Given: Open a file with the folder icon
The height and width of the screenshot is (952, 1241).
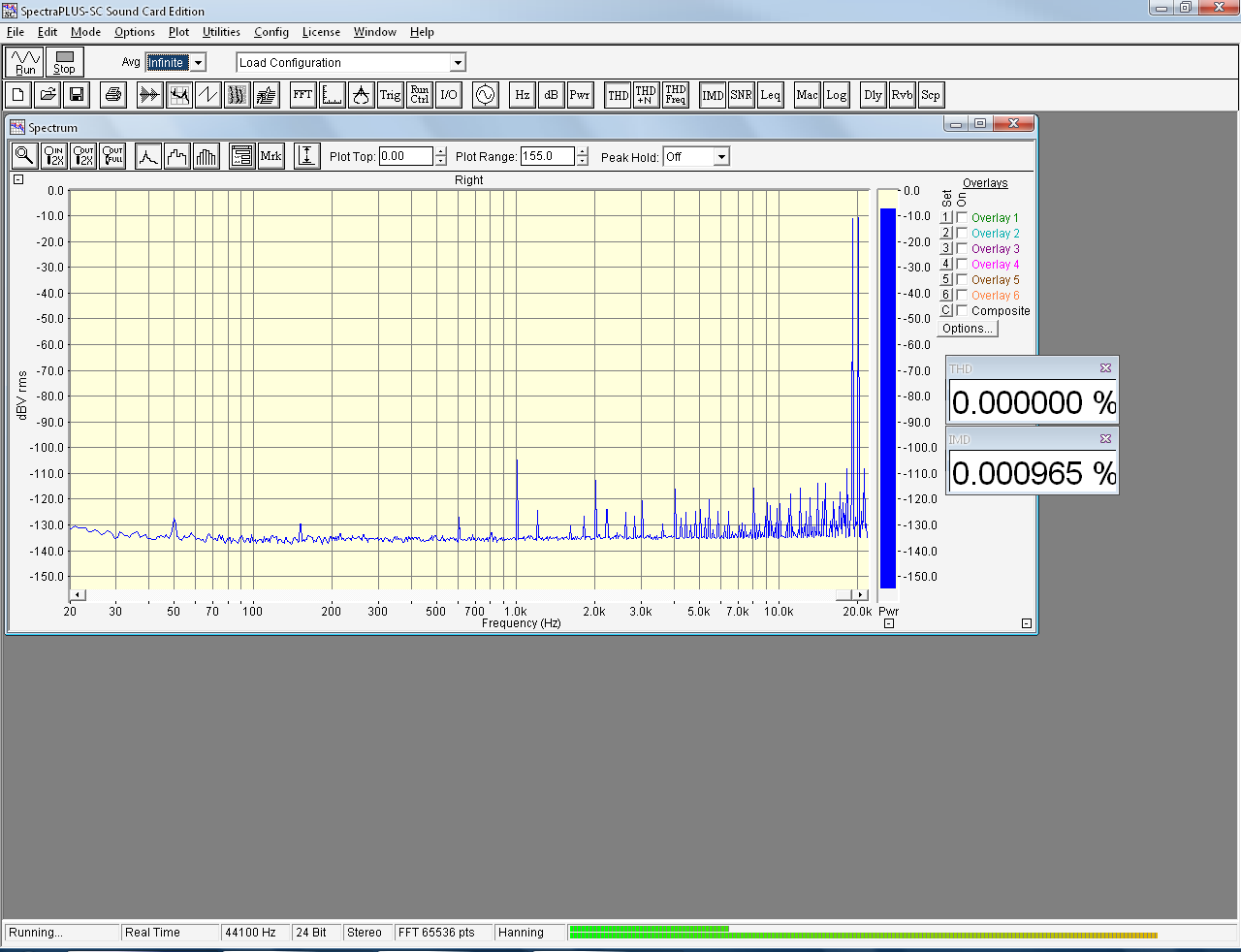Looking at the screenshot, I should point(48,95).
